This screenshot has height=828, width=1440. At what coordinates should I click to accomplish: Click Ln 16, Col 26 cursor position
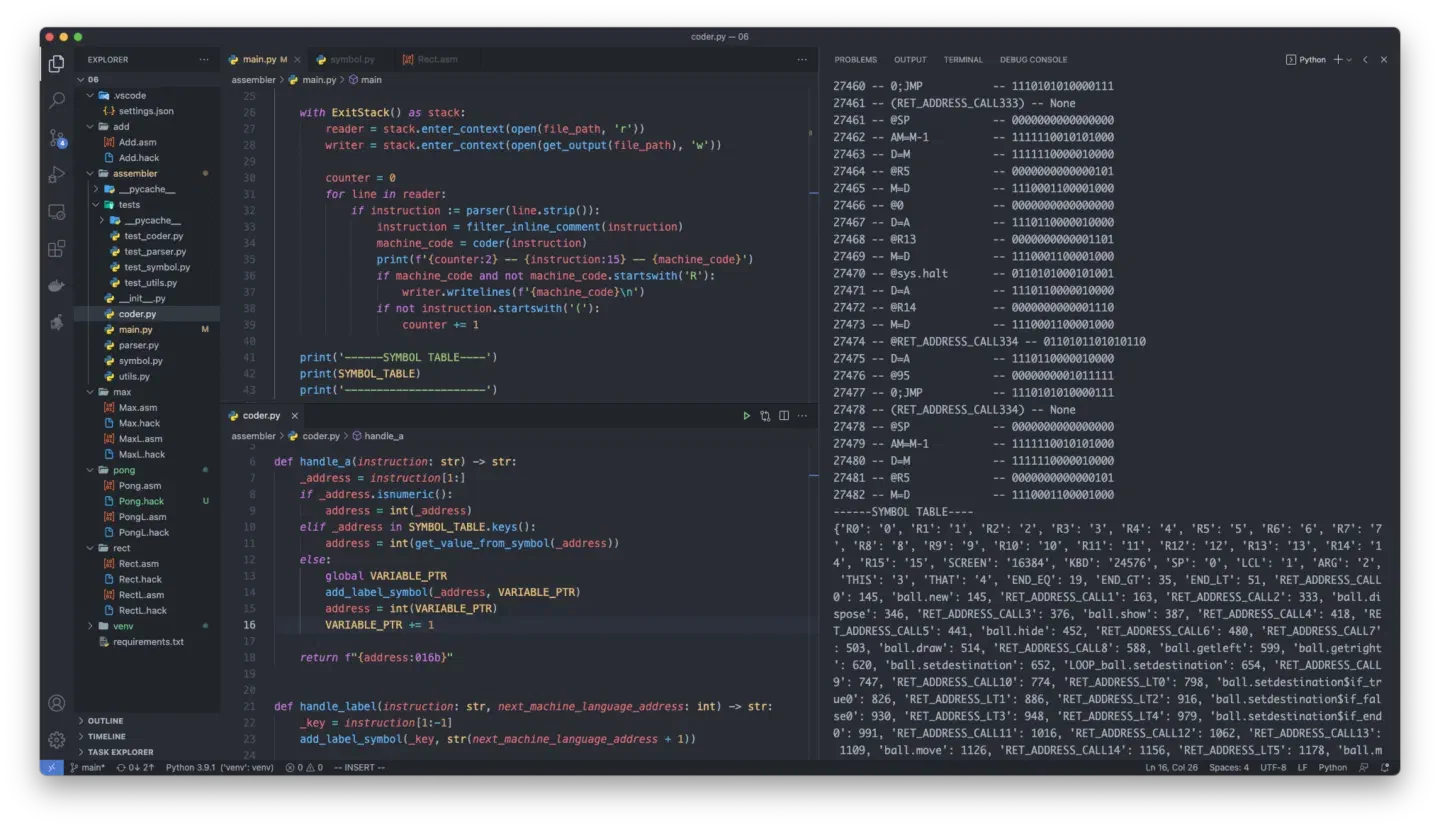click(1171, 768)
